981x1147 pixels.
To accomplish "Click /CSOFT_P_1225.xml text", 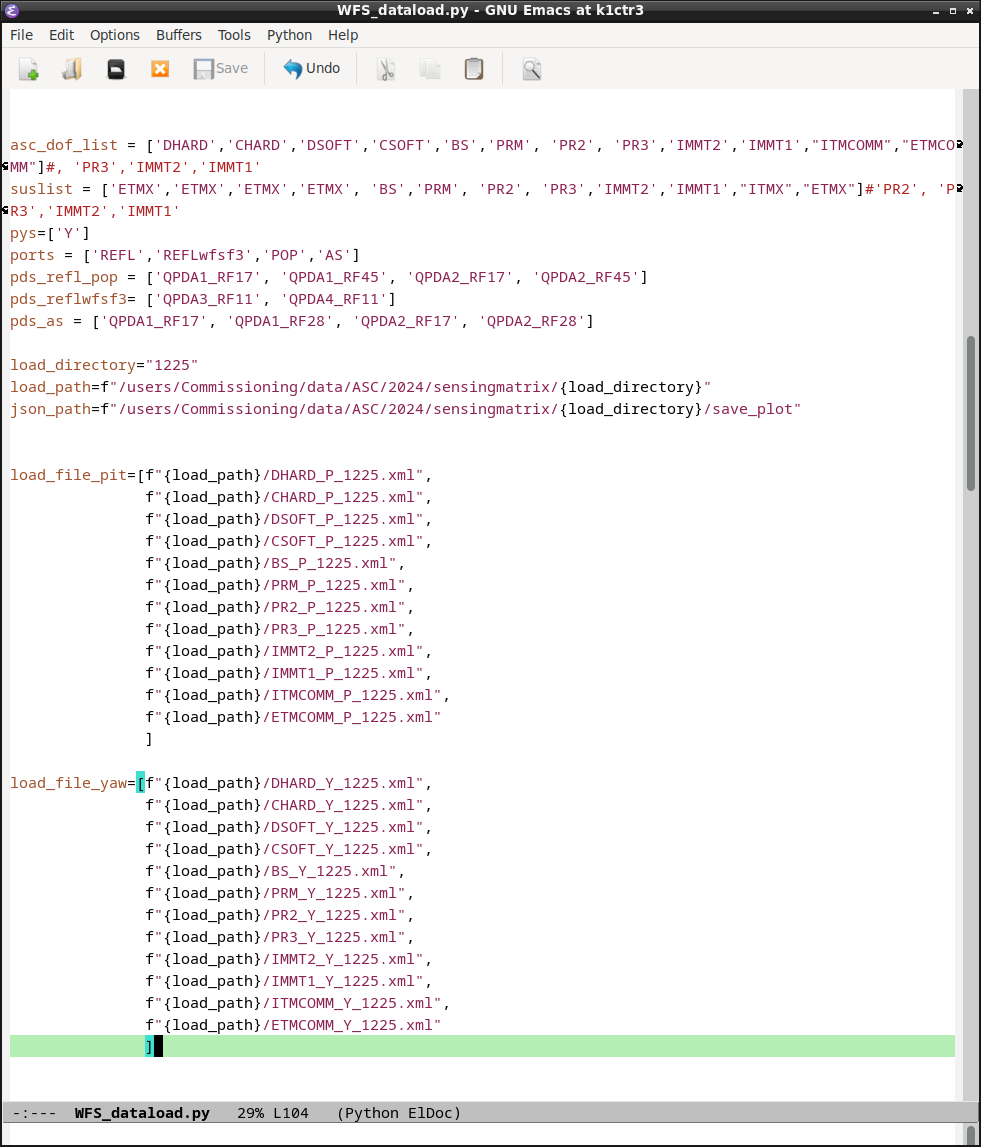I will click(339, 541).
